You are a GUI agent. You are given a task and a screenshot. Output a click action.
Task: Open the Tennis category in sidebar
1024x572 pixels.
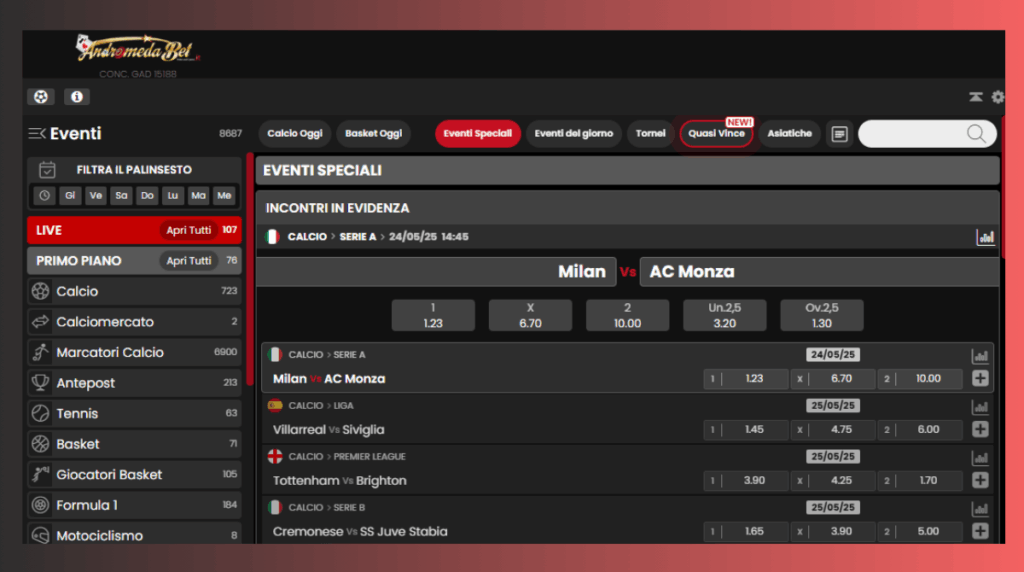pyautogui.click(x=77, y=413)
